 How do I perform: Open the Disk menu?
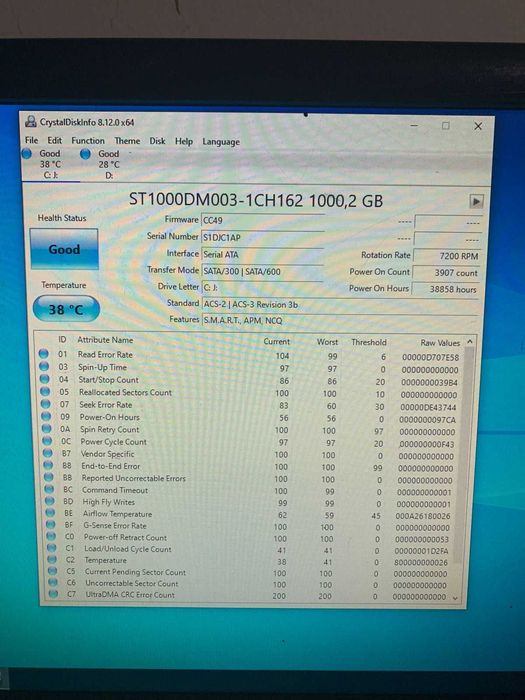(157, 141)
